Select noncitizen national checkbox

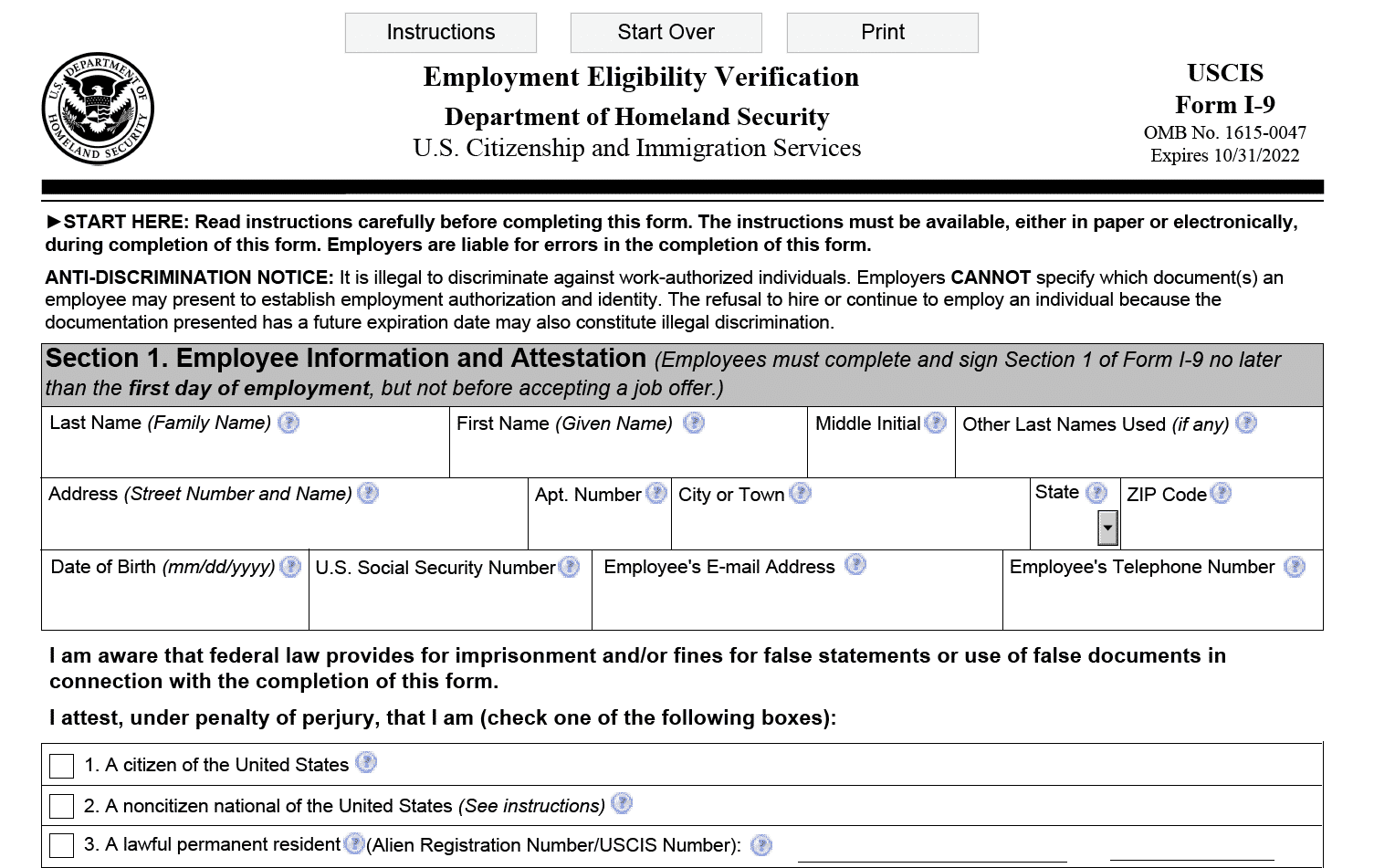point(62,806)
